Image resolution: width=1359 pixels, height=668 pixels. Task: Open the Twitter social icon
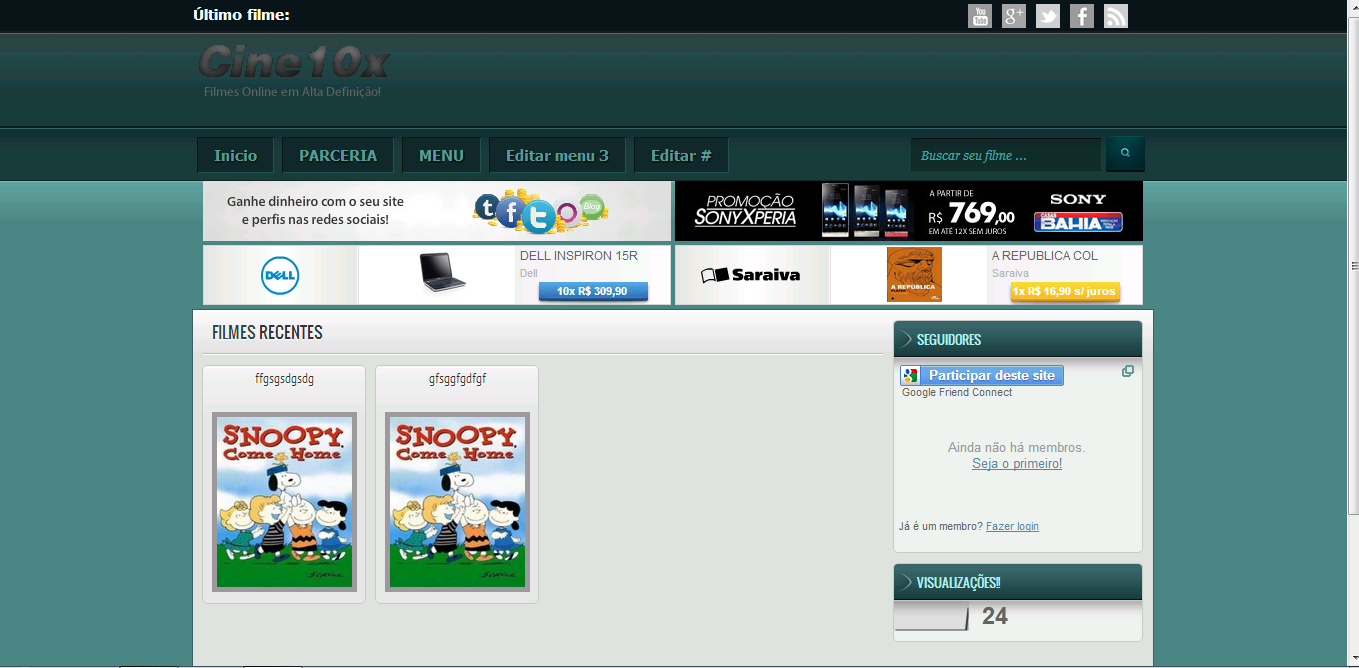[1048, 16]
